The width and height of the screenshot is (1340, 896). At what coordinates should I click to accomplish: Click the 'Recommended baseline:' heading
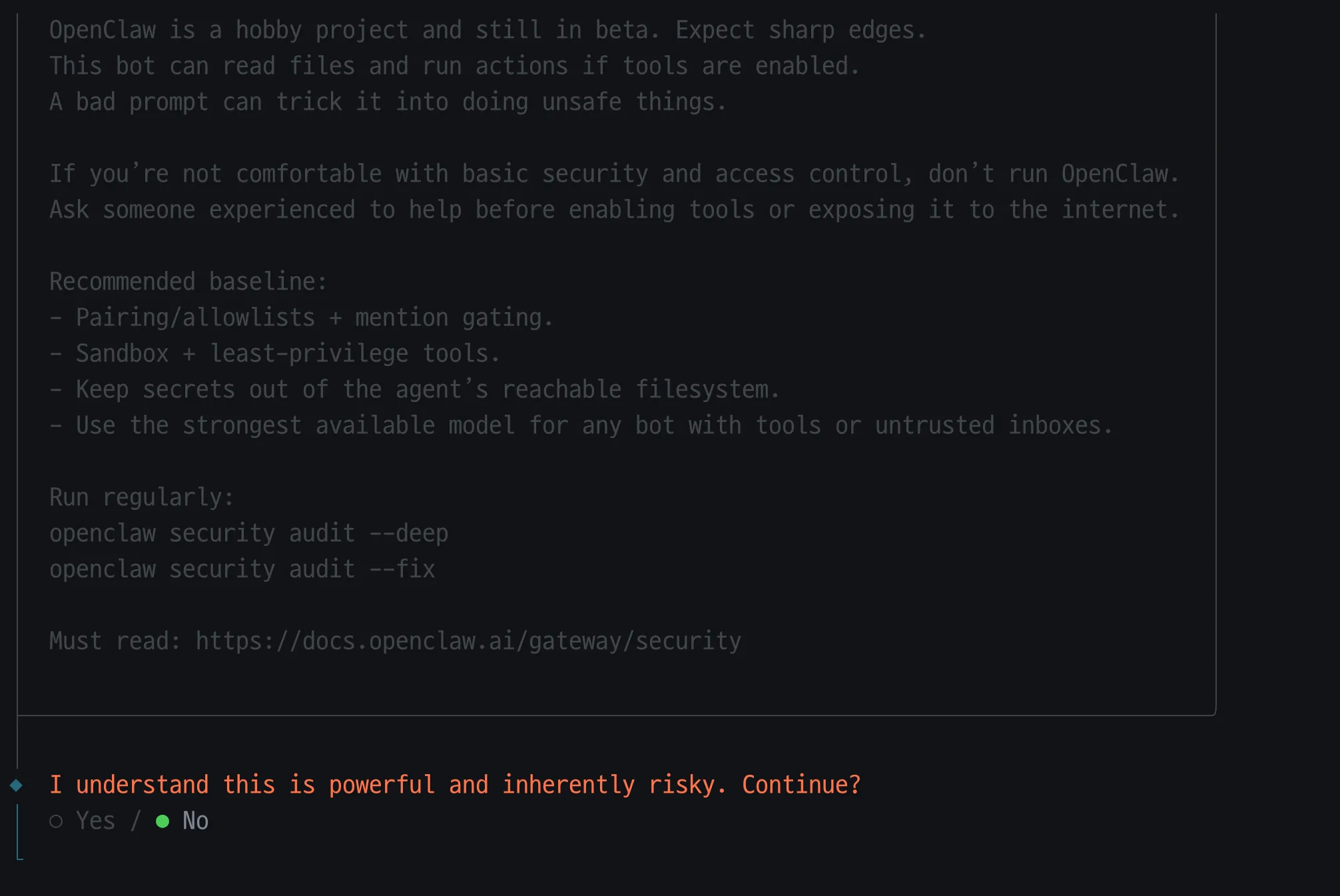pos(188,282)
